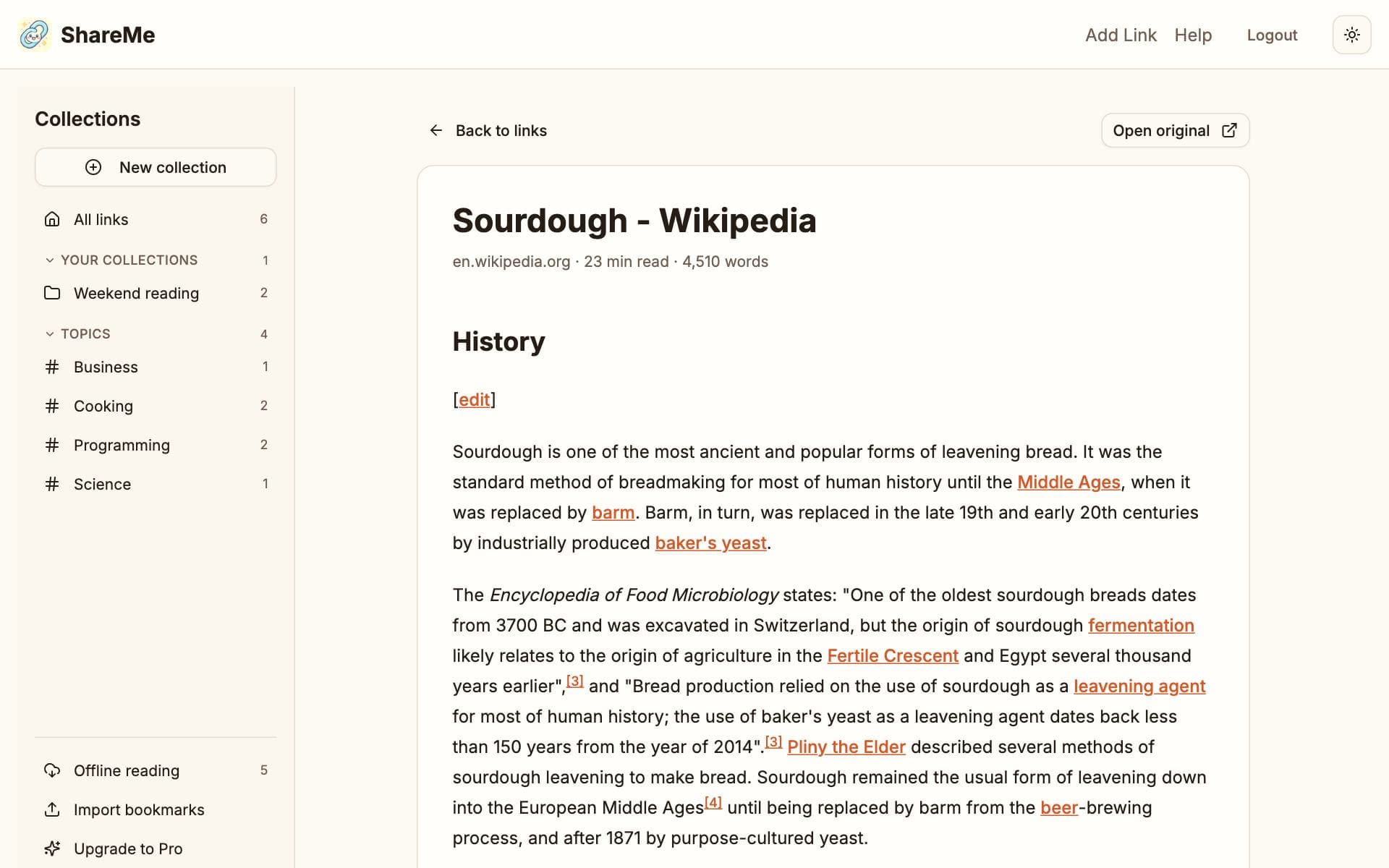Open All links in sidebar
This screenshot has width=1389, height=868.
tap(156, 219)
